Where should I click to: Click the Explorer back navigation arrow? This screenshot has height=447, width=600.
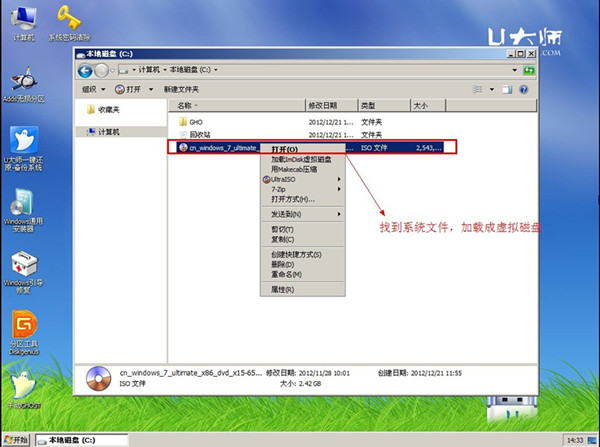click(87, 71)
